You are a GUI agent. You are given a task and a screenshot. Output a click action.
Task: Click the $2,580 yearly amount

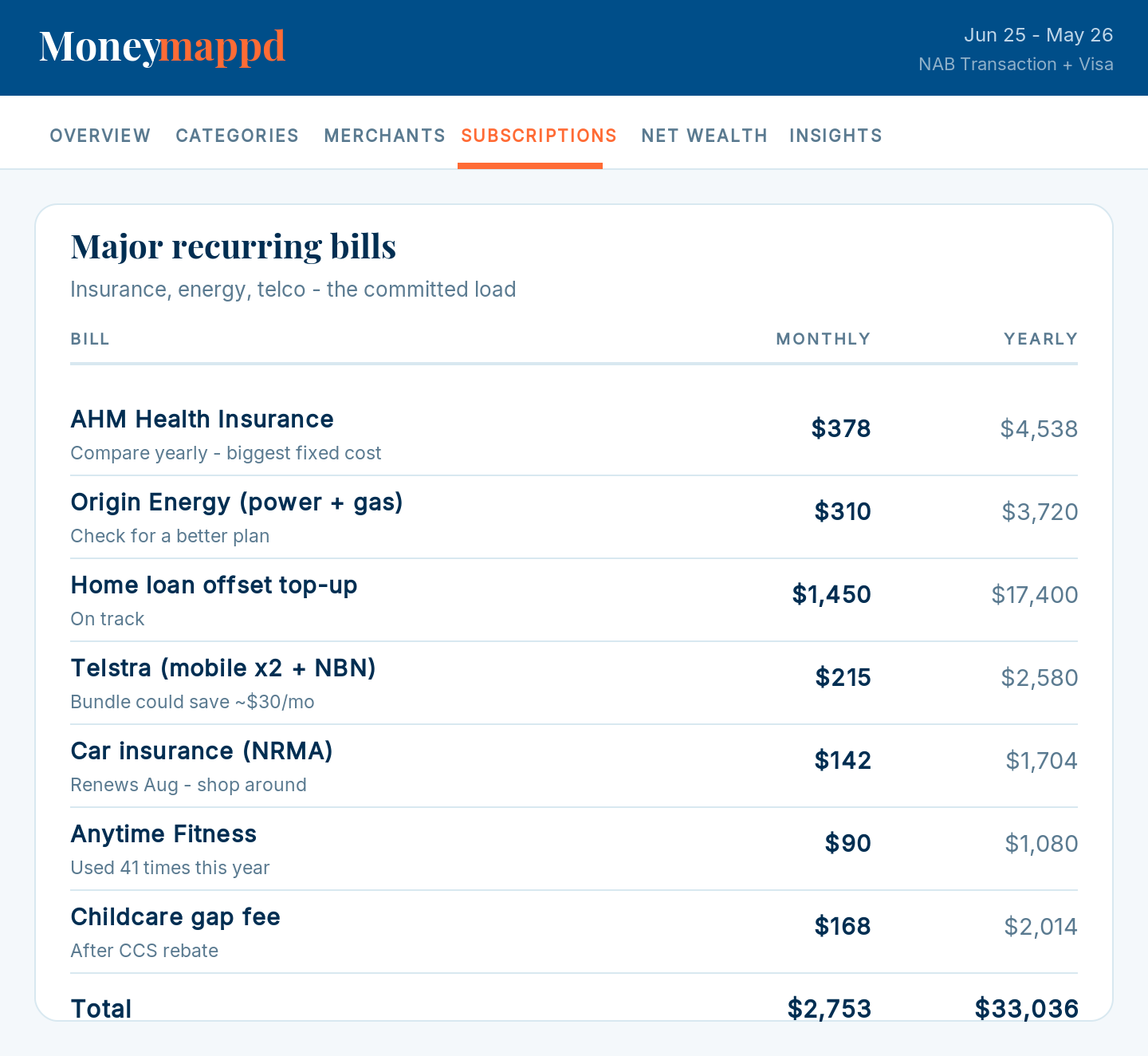click(1040, 678)
